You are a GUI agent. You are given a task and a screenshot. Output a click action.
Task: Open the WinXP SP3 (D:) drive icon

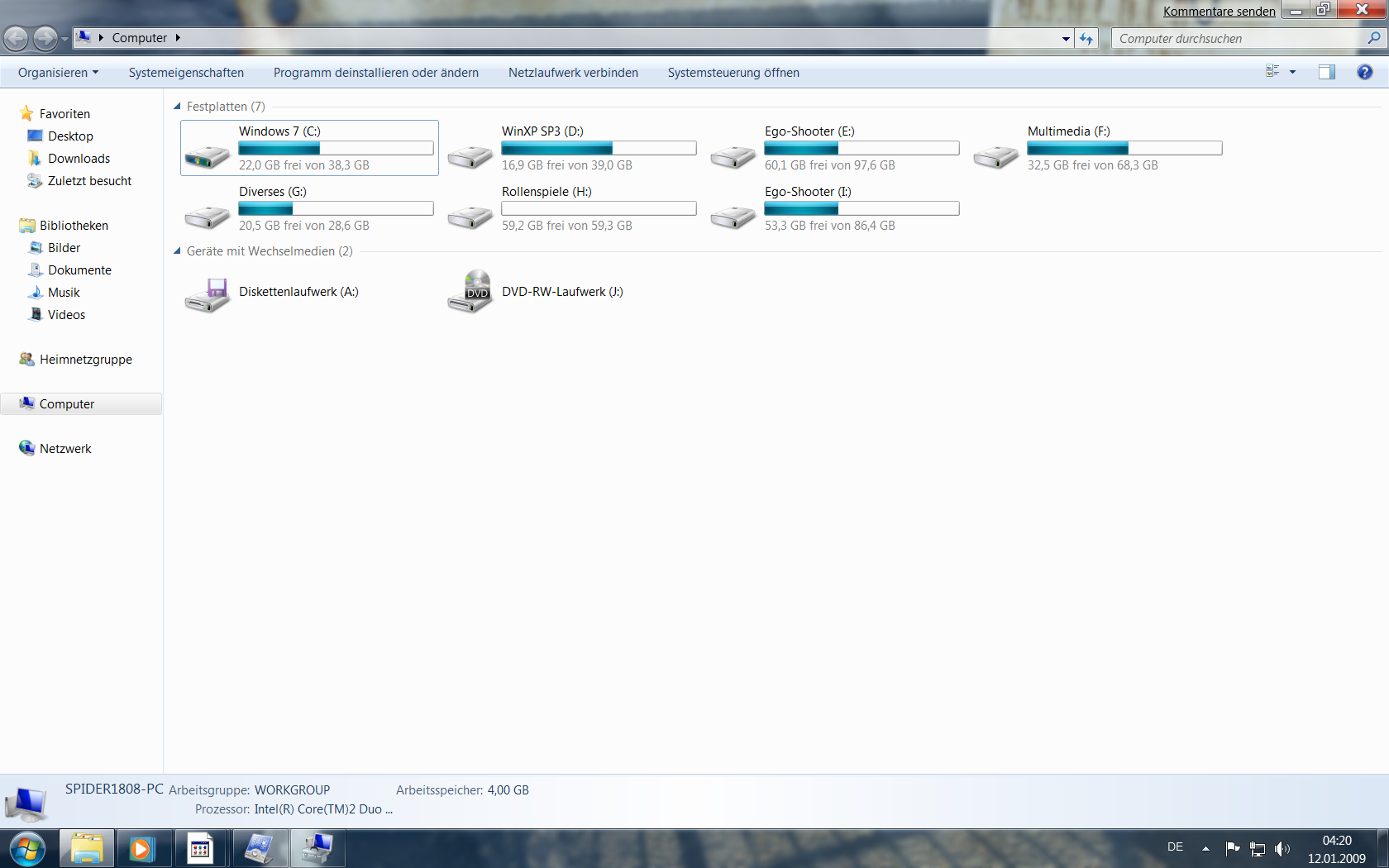coord(470,155)
